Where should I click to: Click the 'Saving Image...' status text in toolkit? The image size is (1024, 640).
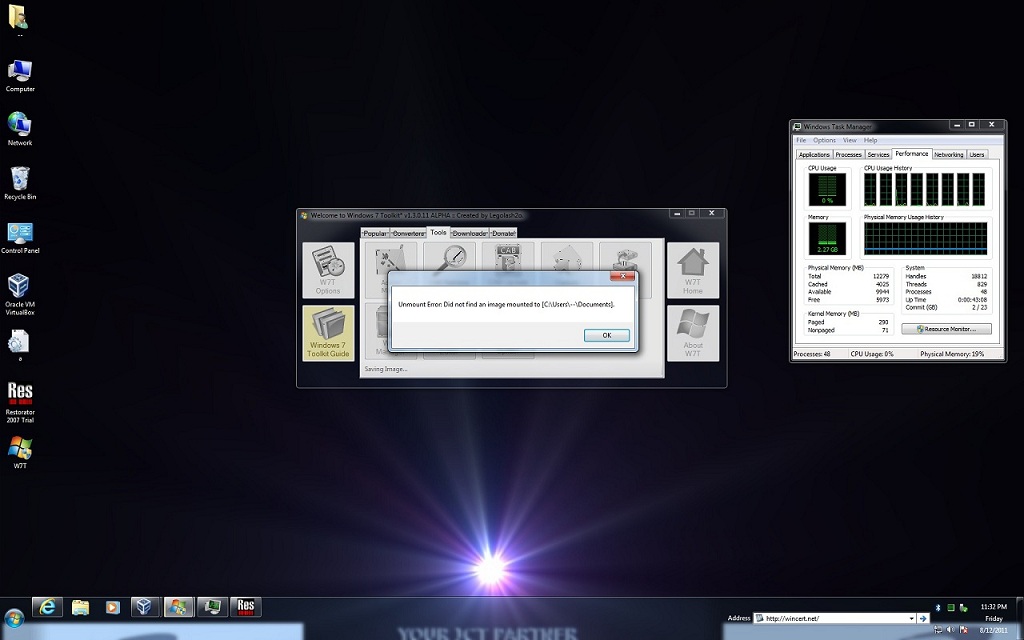(386, 369)
